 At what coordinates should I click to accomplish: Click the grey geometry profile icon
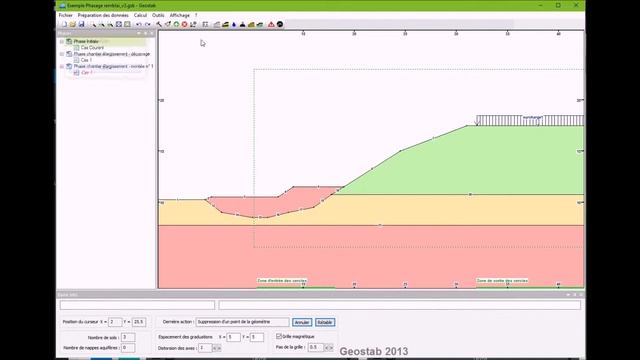[x=217, y=24]
